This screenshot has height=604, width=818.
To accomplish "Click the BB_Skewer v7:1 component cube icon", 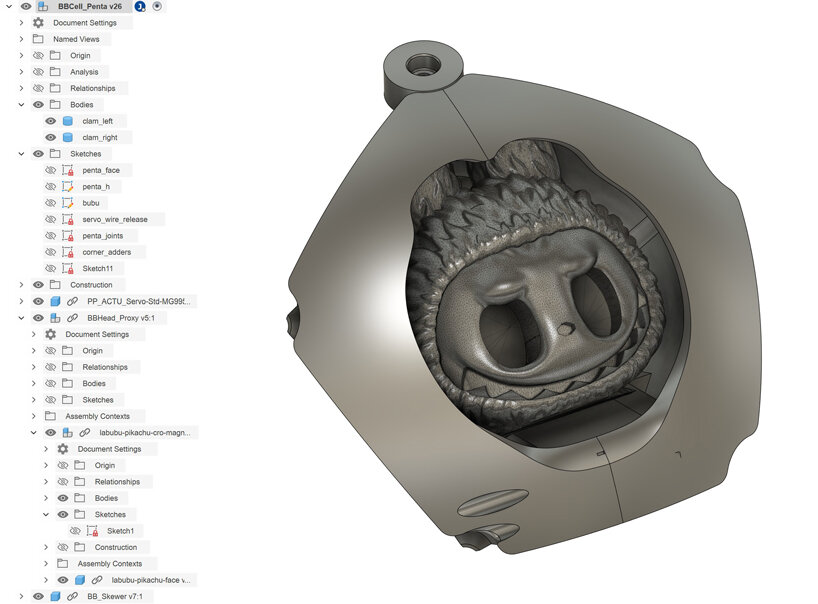I will tap(55, 596).
